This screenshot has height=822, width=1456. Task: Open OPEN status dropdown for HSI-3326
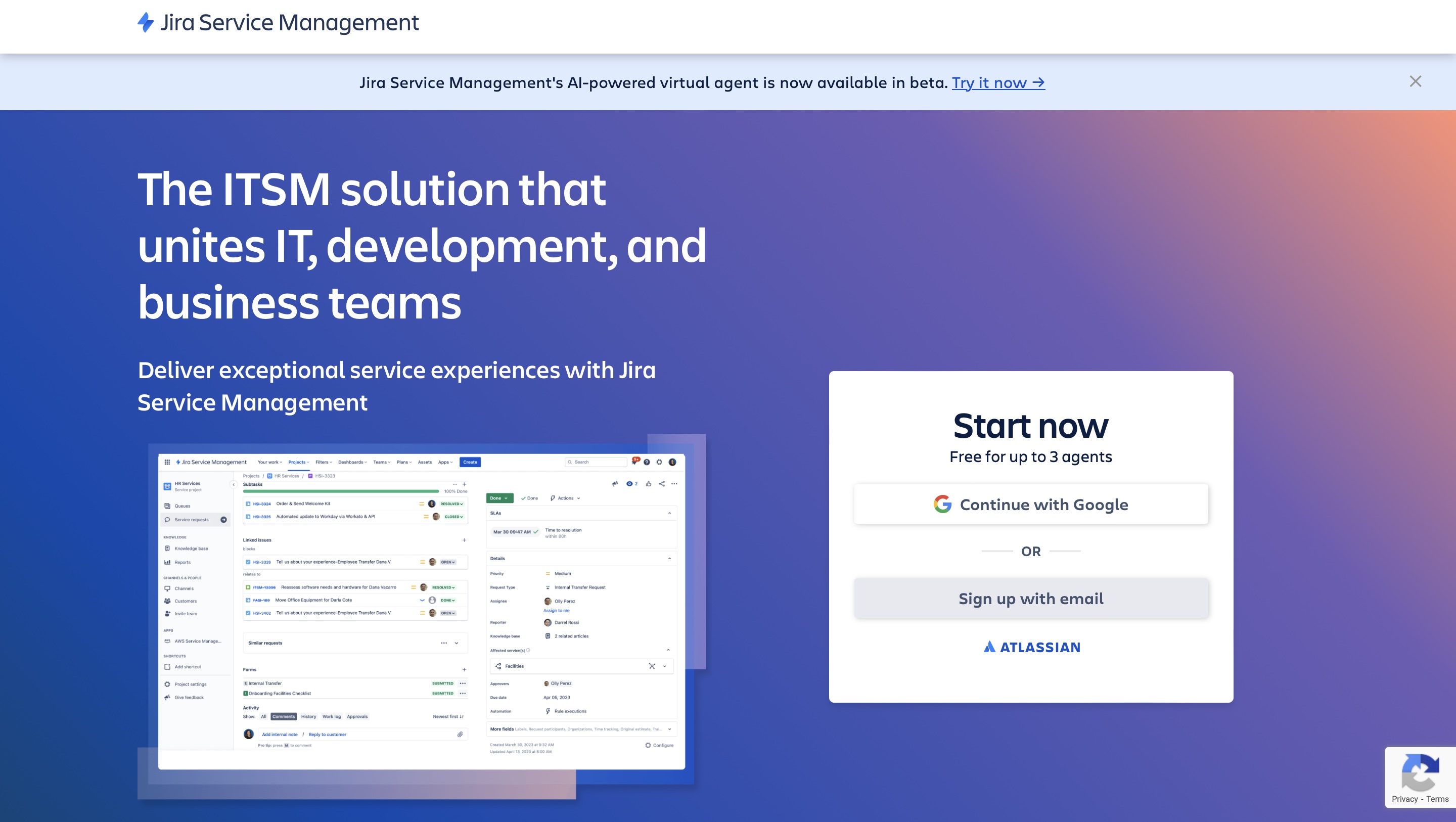click(448, 562)
